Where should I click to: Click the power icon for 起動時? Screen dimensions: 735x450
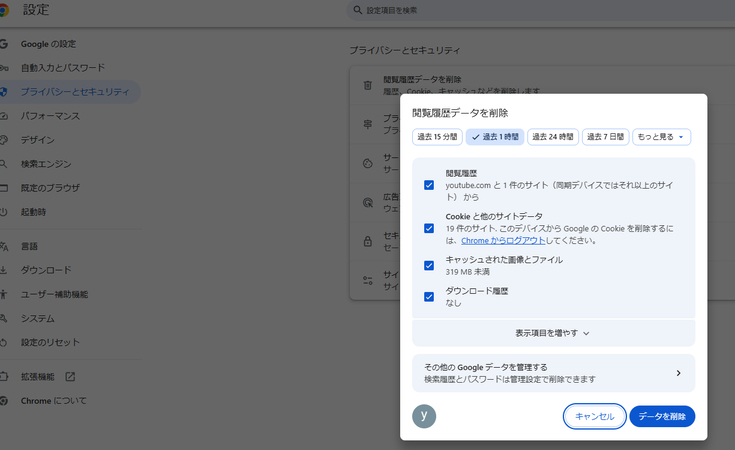click(x=3, y=212)
